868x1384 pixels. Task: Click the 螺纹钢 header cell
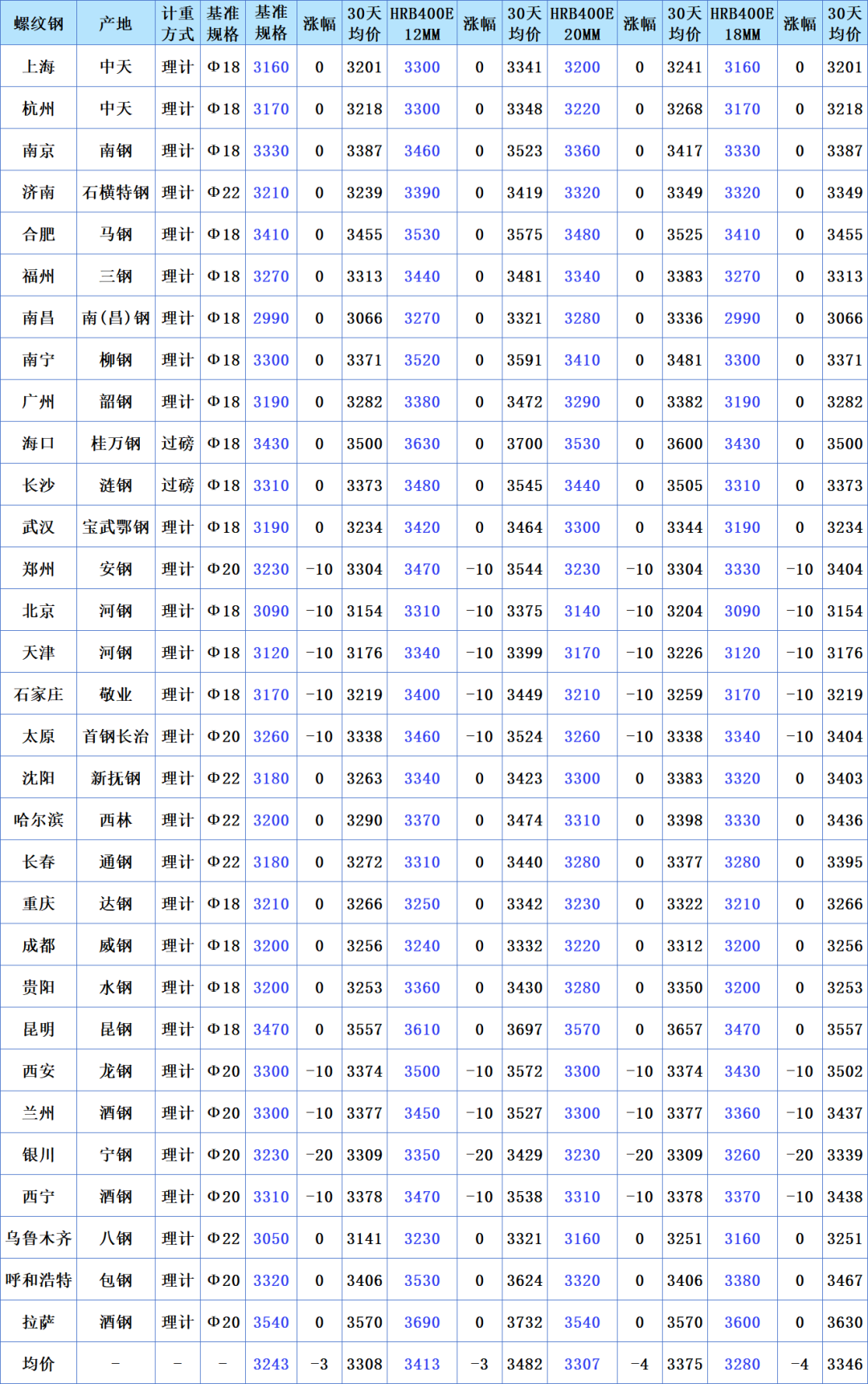(x=39, y=23)
